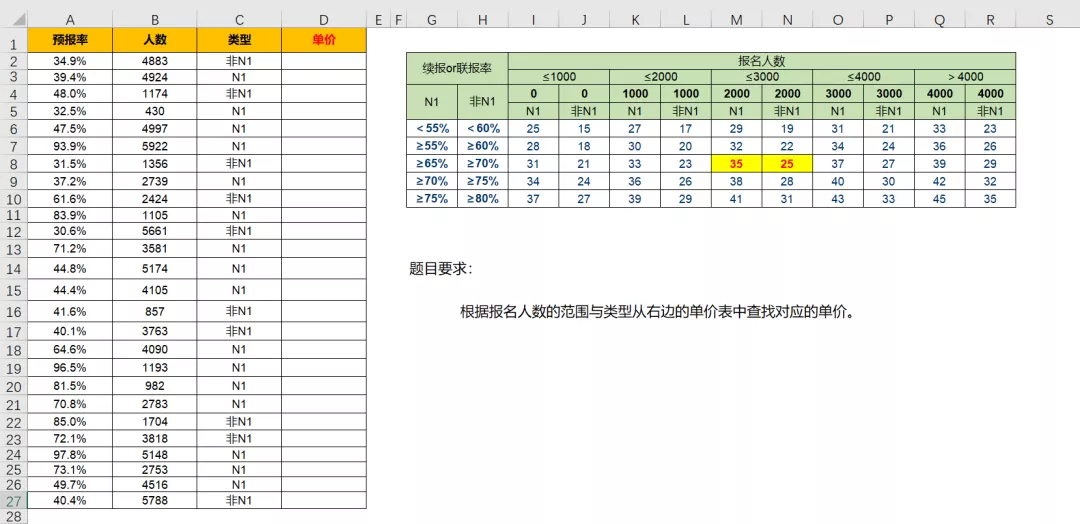The image size is (1080, 524).
Task: Select the 预报率 header cell
Action: (x=70, y=41)
